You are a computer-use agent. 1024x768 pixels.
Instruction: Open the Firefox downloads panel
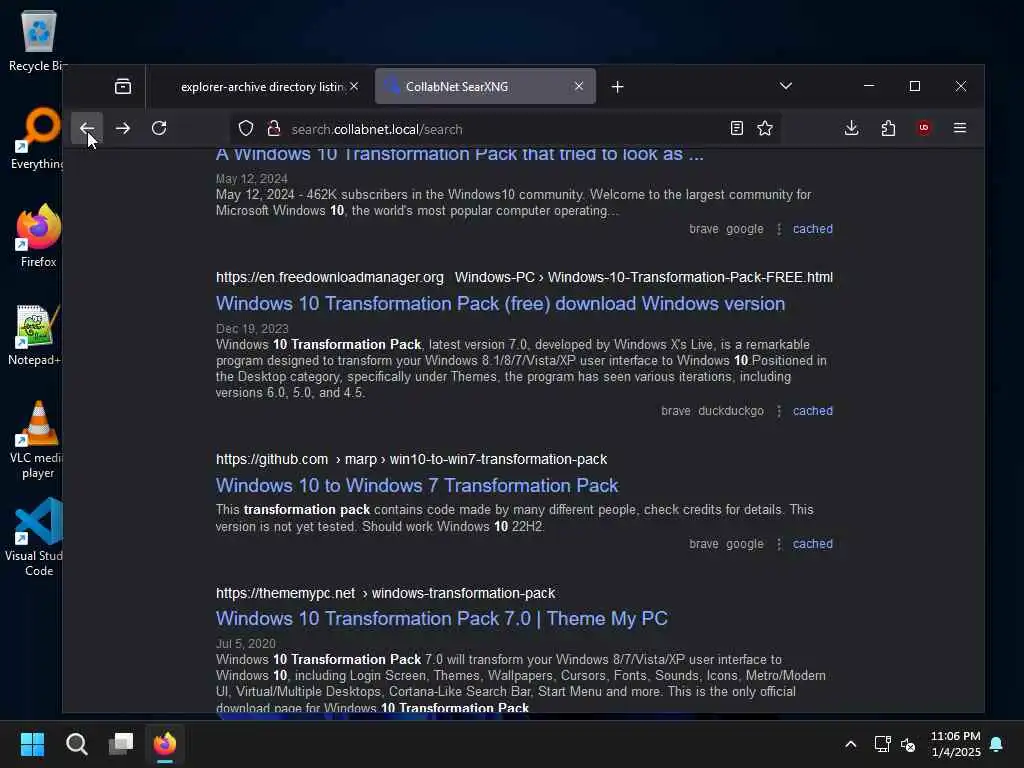852,128
